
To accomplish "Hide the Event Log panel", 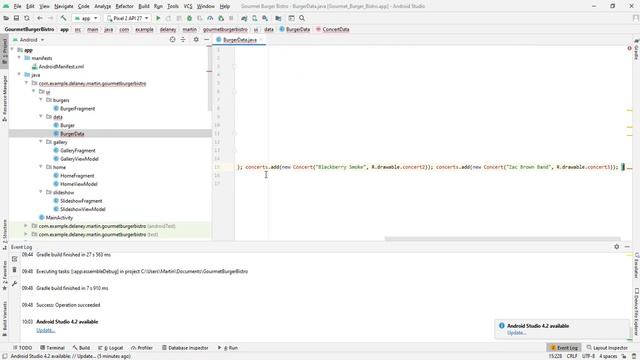I will pos(627,247).
